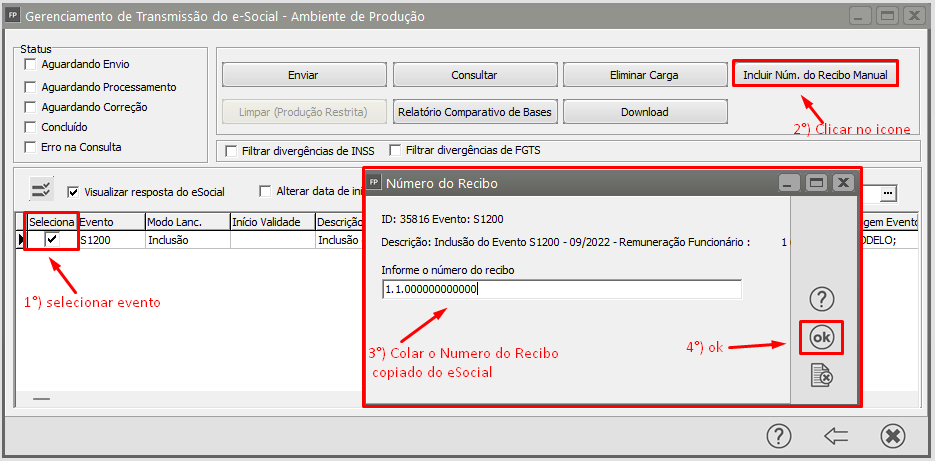The width and height of the screenshot is (935, 461).
Task: Enable the Aguardando Envio status checkbox
Action: pos(31,65)
